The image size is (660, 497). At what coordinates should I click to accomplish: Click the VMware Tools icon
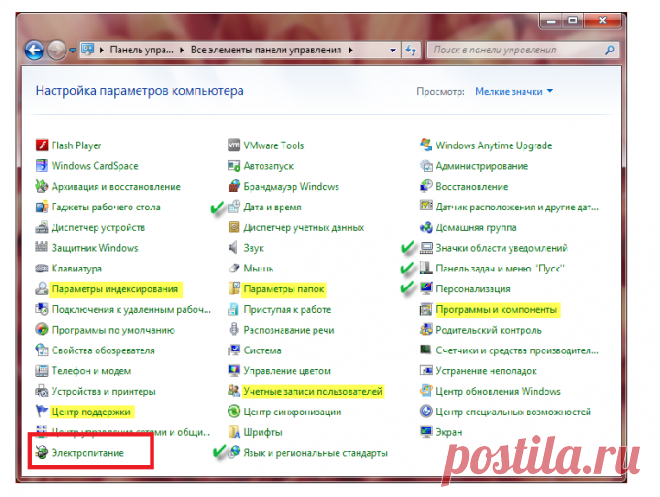234,145
